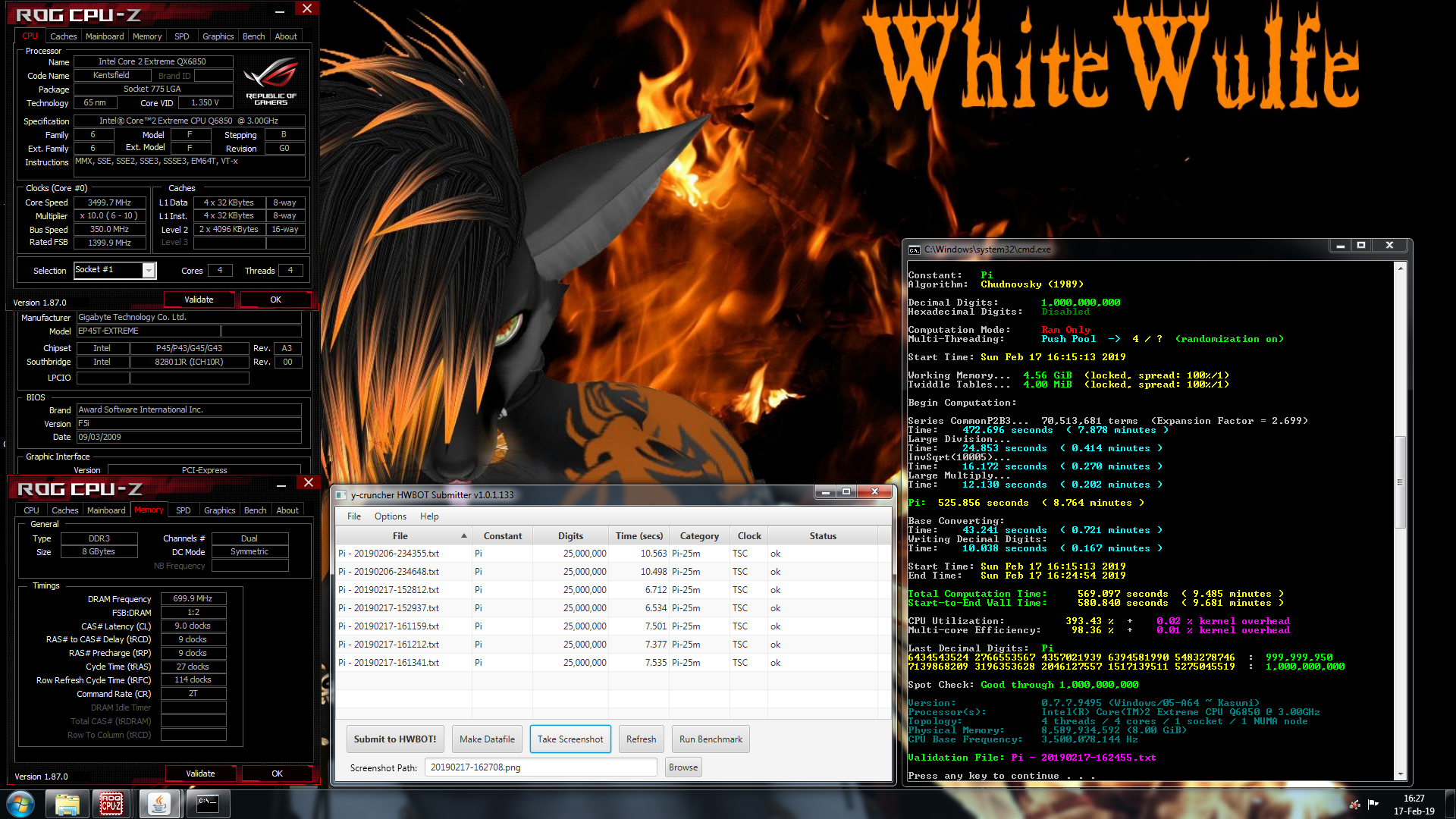
Task: Switch to CPU tab in bottom CPU-Z window
Action: [31, 510]
